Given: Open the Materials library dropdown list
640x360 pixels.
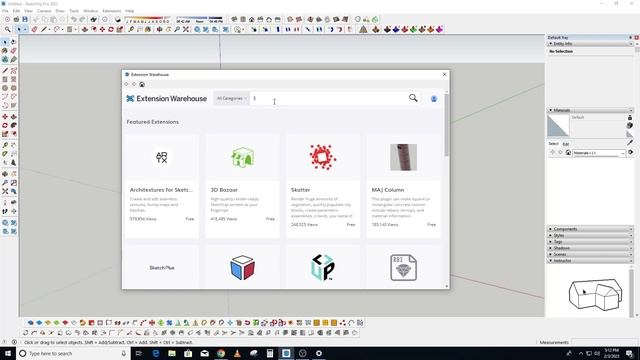Looking at the screenshot, I should point(599,153).
